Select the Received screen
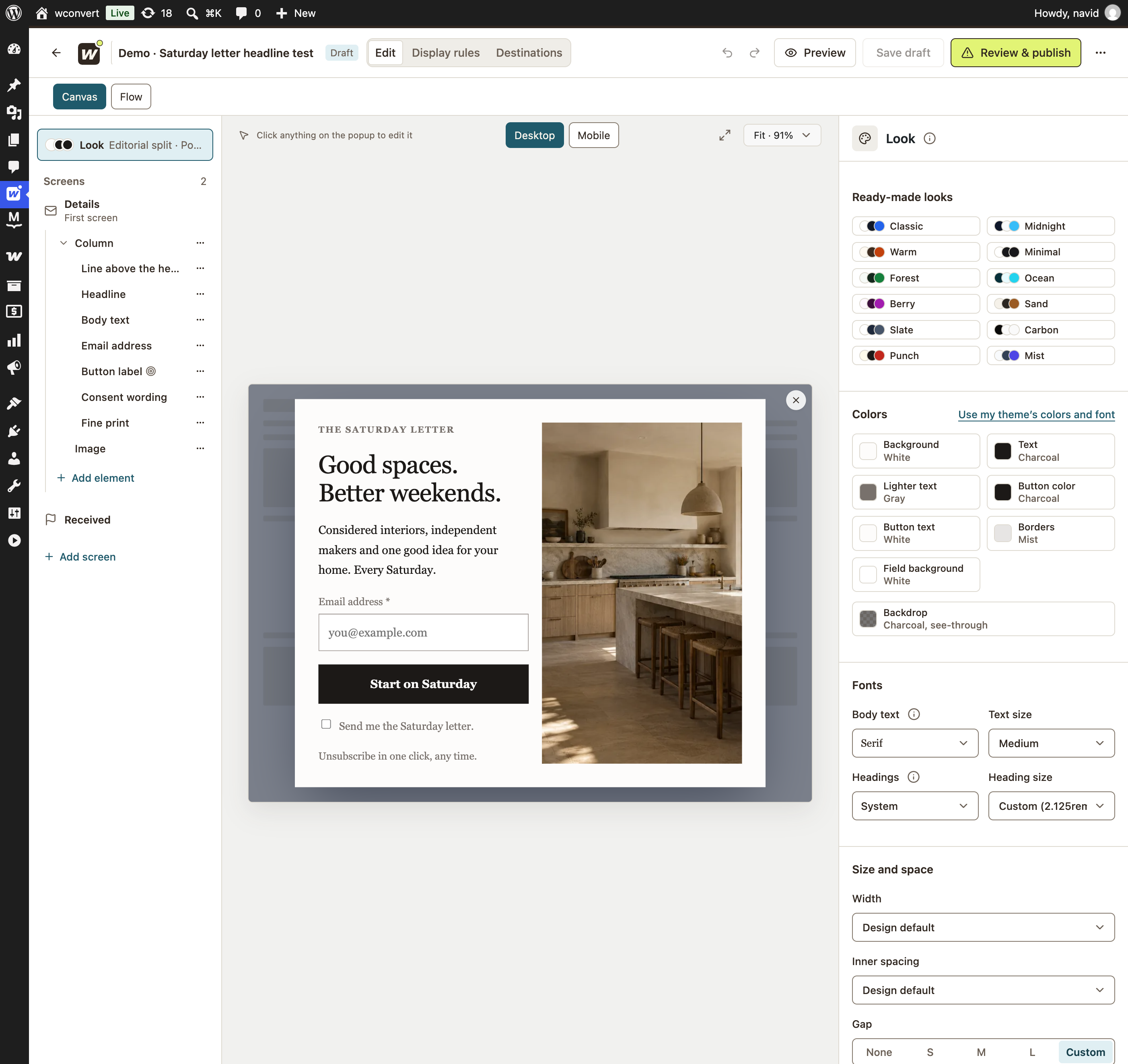 [x=125, y=520]
